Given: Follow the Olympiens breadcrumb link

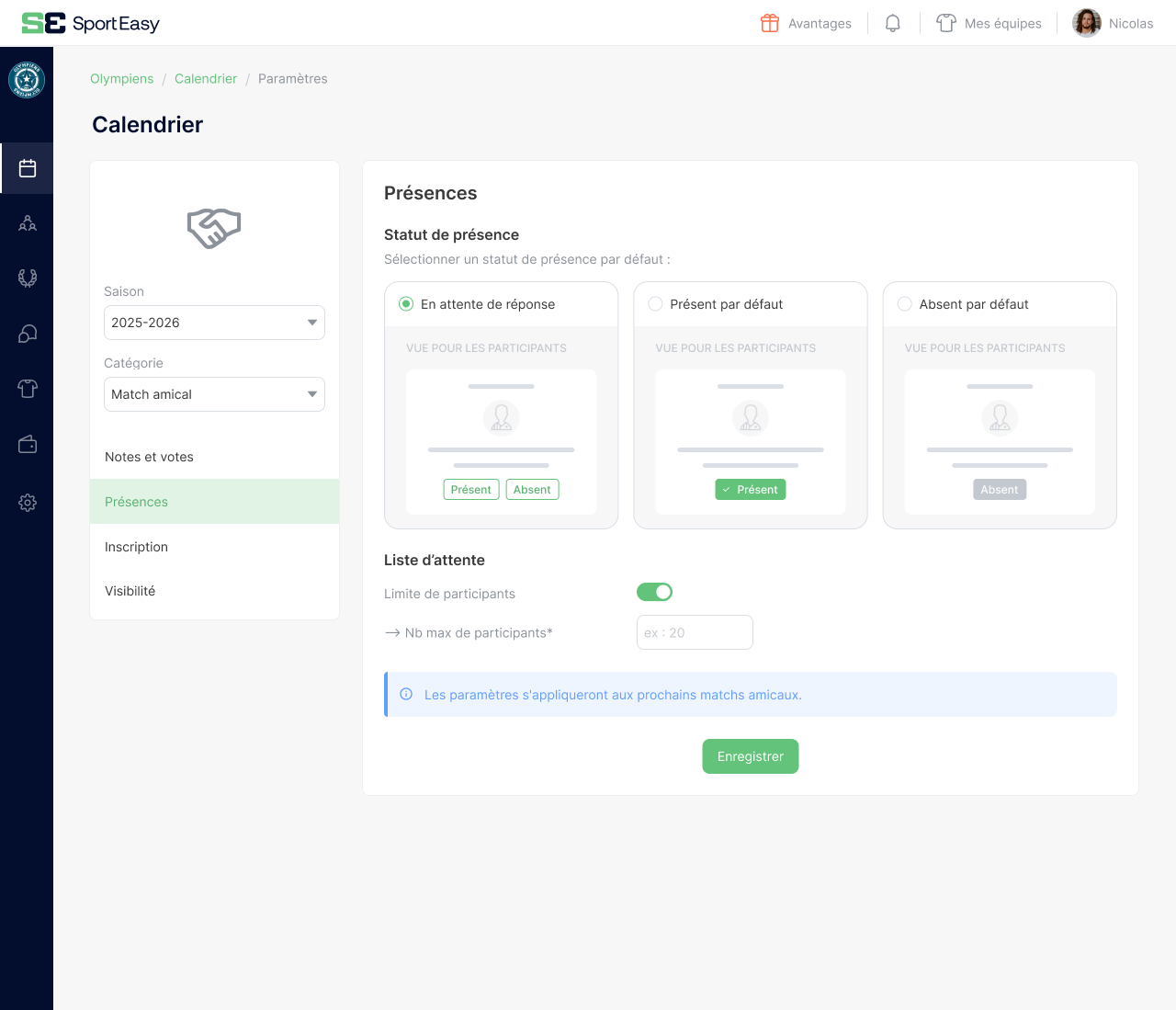Looking at the screenshot, I should pyautogui.click(x=121, y=79).
